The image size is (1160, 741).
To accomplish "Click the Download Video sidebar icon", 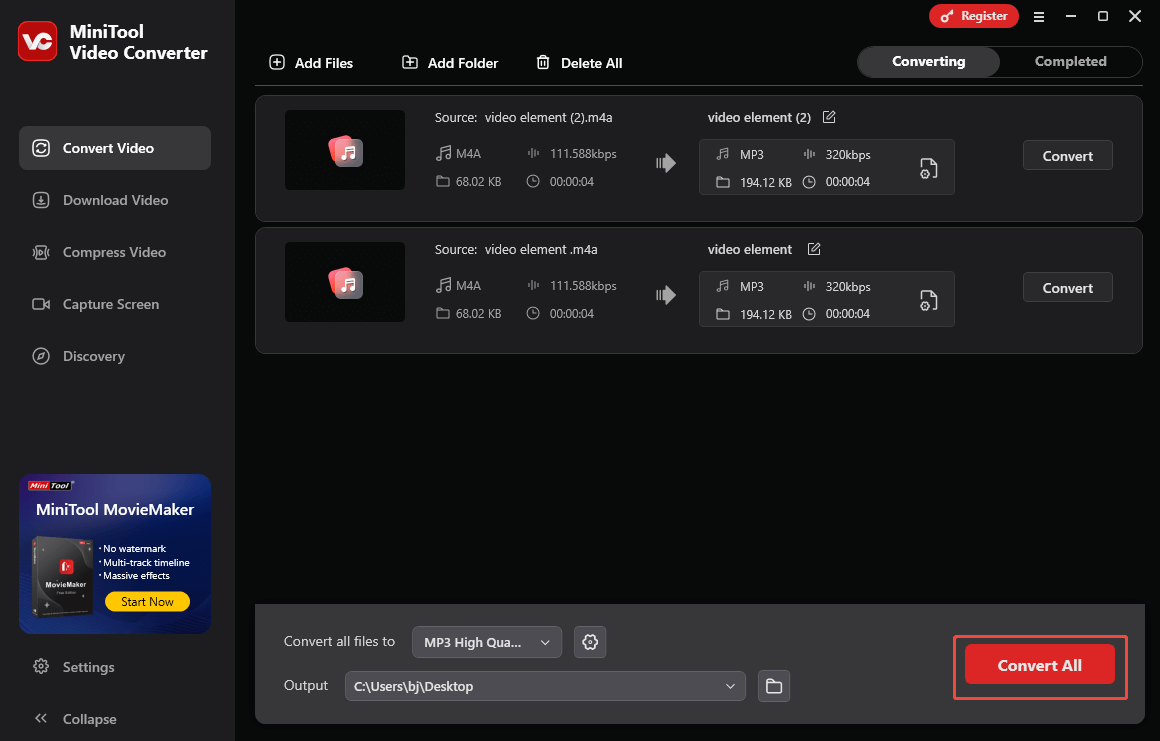I will (x=41, y=200).
